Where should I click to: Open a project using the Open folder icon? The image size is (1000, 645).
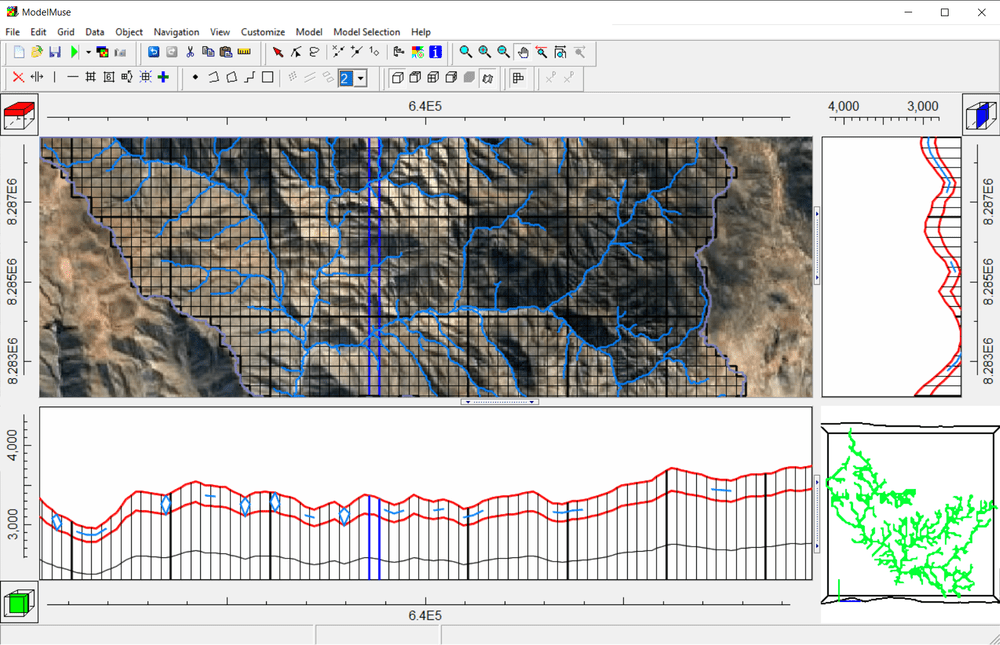[x=36, y=53]
